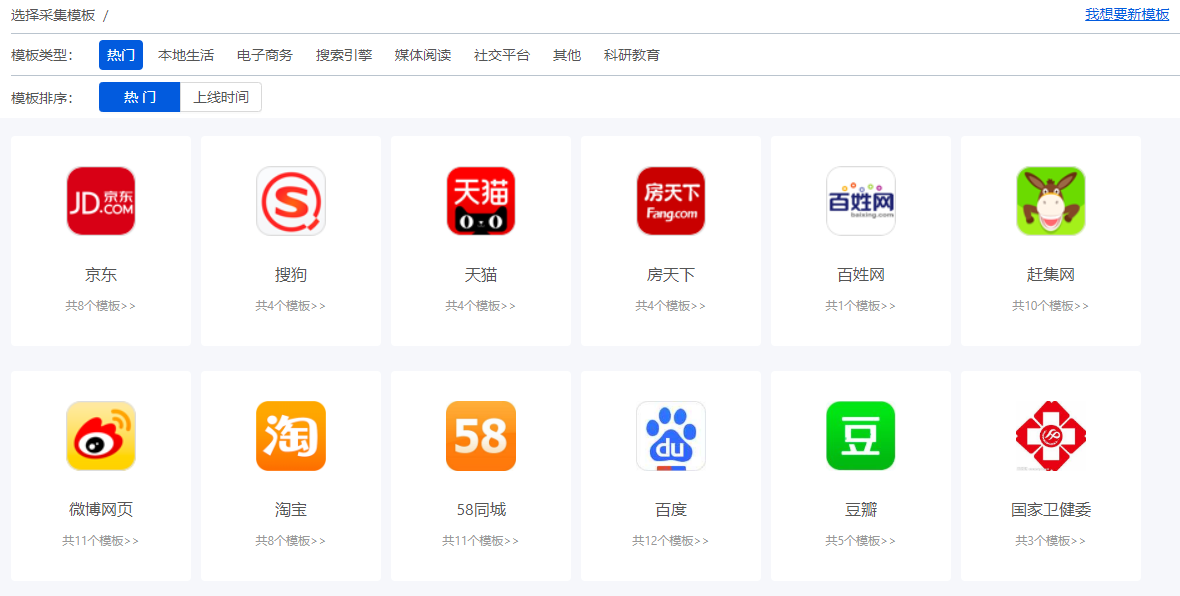Click the 58同城 card title

click(x=481, y=510)
